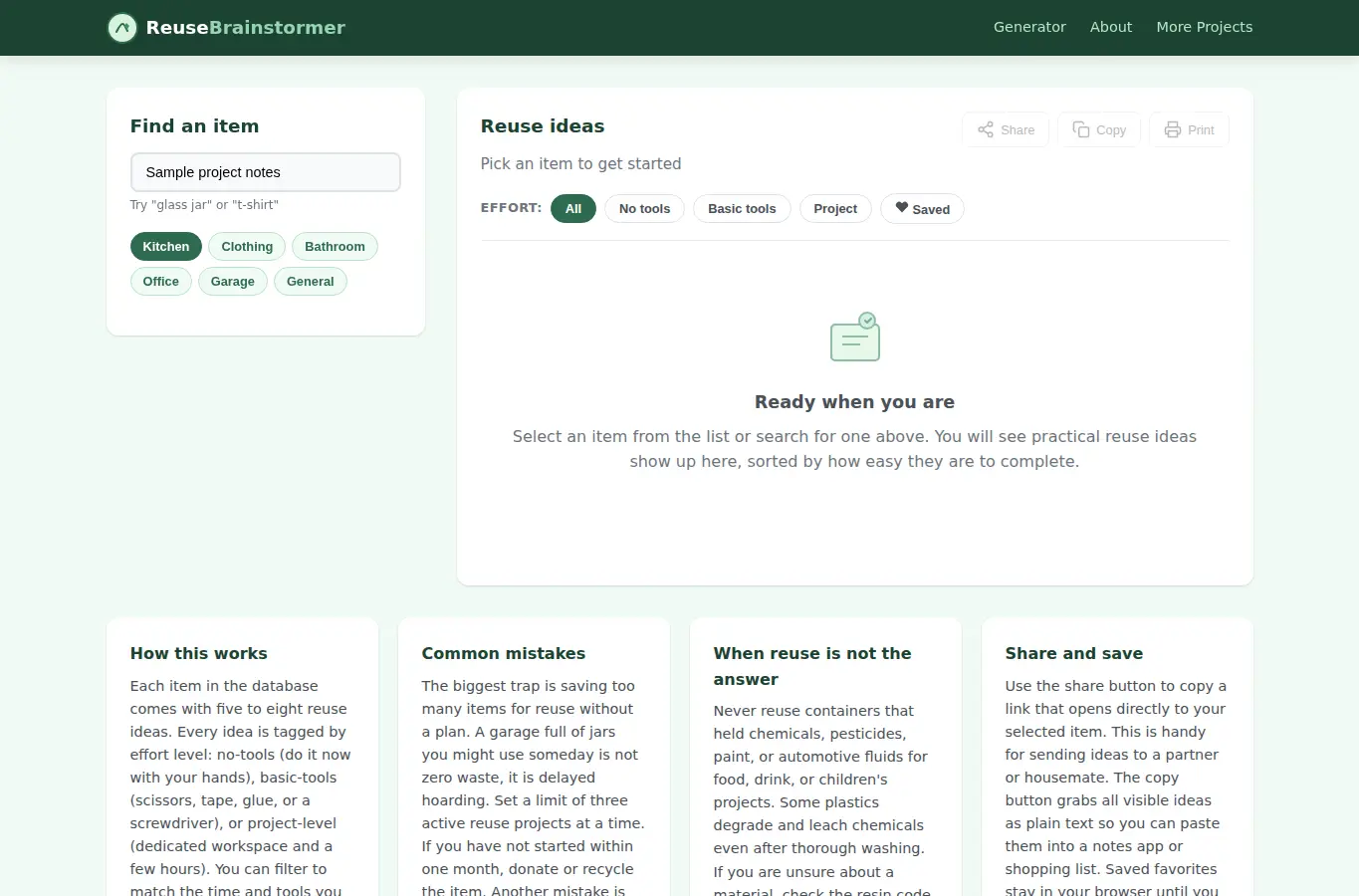Viewport: 1359px width, 896px height.
Task: Click the Reuse ideas heading
Action: 543,126
